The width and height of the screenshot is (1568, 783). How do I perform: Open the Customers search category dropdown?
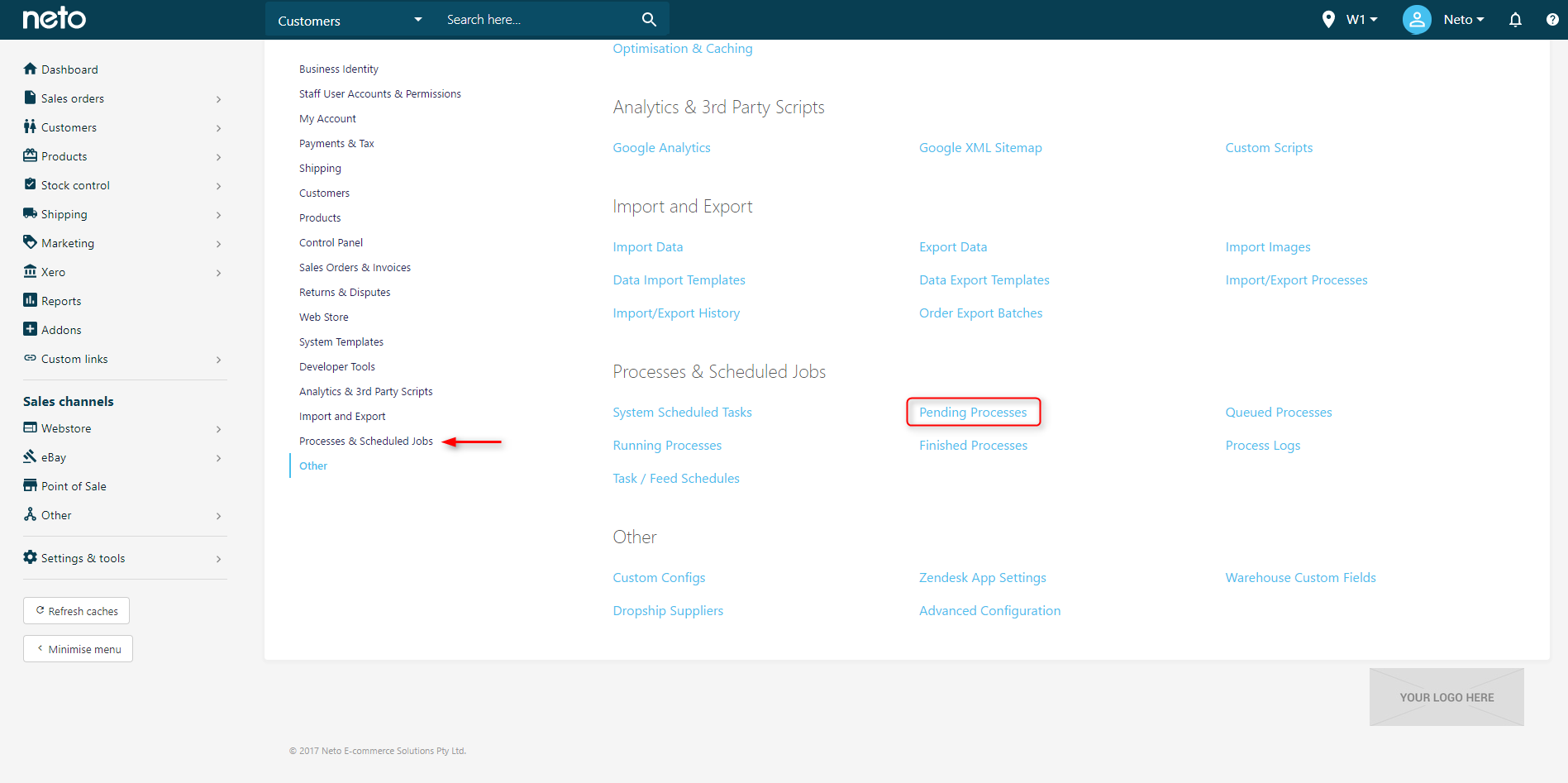coord(350,20)
